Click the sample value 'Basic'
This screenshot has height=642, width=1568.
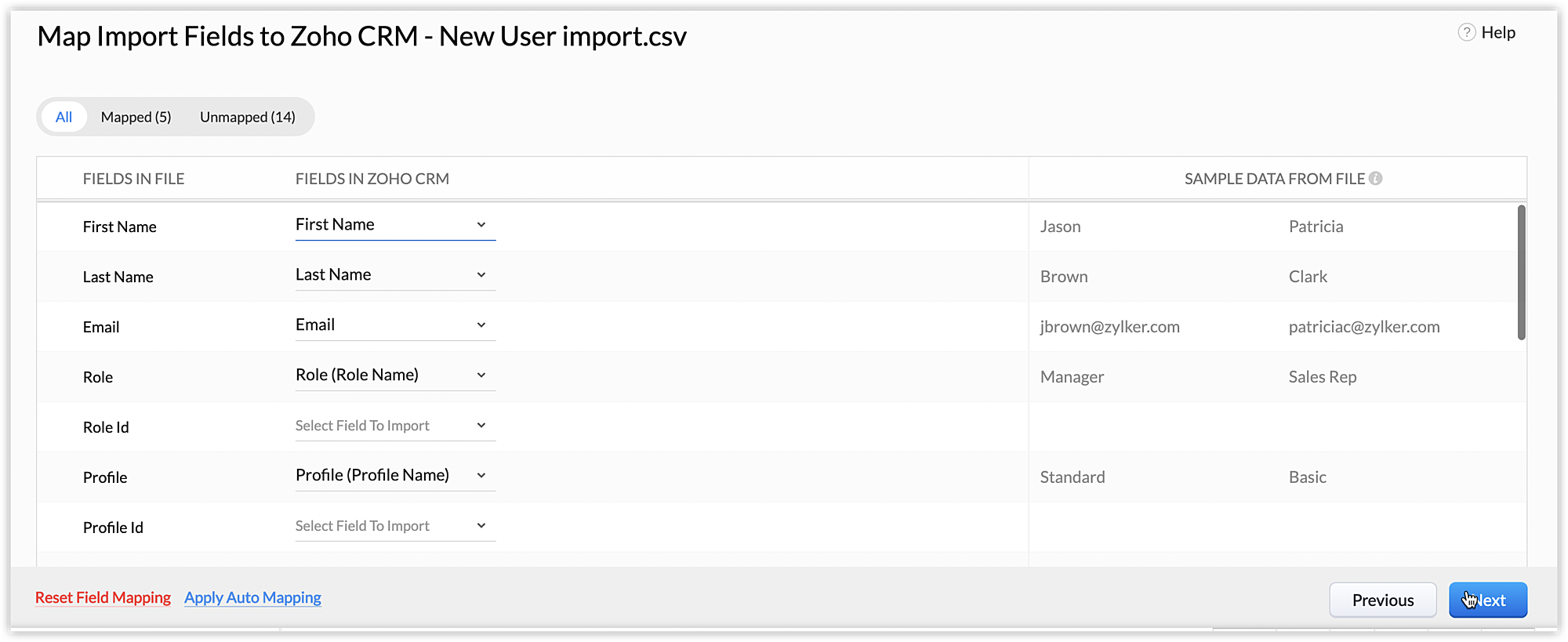pyautogui.click(x=1307, y=477)
